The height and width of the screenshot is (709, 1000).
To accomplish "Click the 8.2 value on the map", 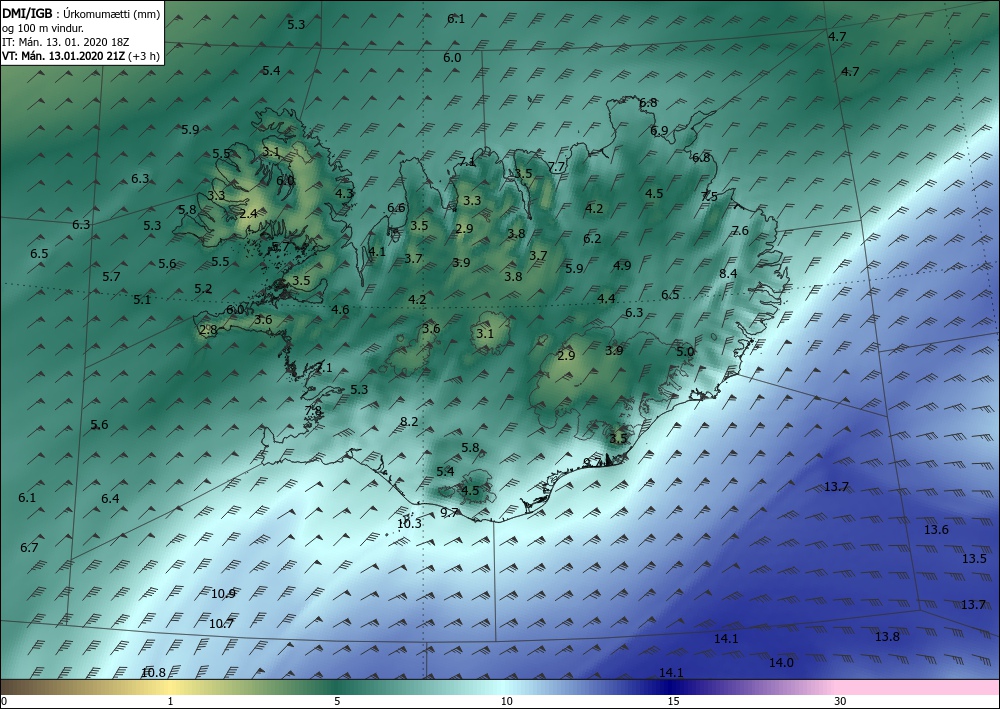I will pyautogui.click(x=409, y=421).
